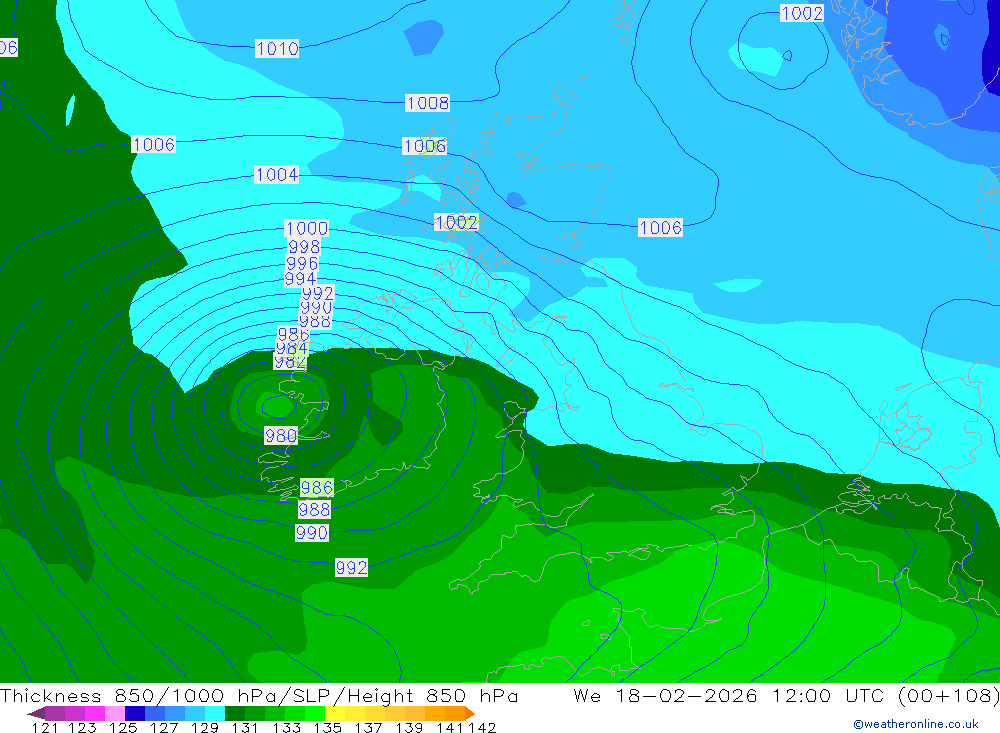This screenshot has height=733, width=1000.
Task: Click the 986 label below the low center
Action: 316,488
